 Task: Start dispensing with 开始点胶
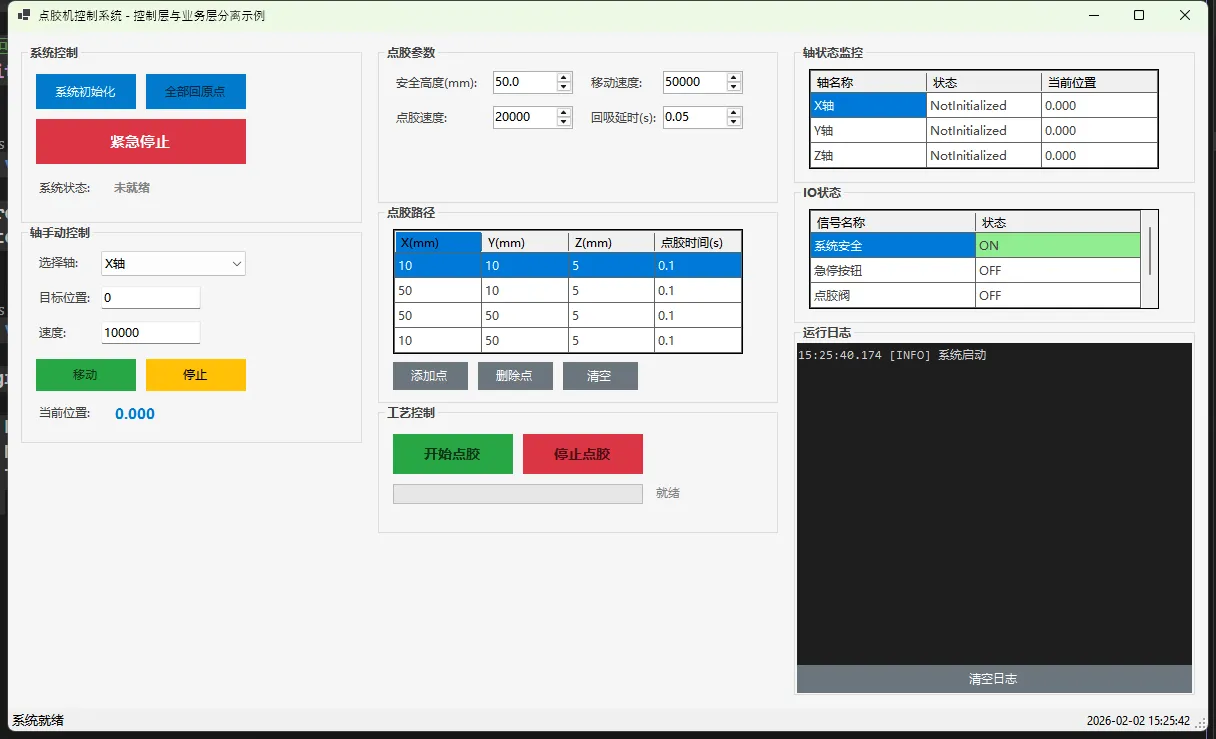coord(452,454)
